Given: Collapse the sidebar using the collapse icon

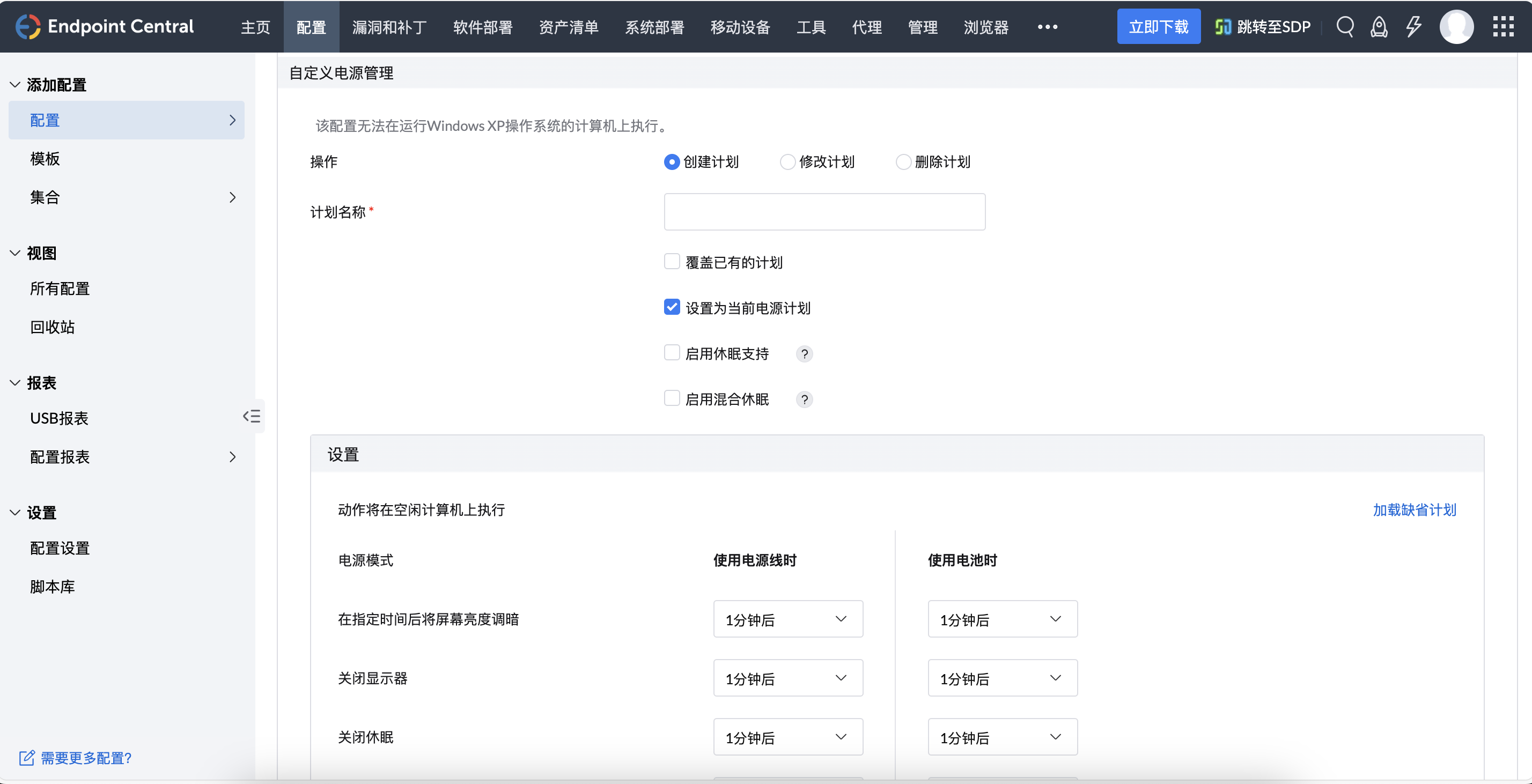Looking at the screenshot, I should 252,416.
